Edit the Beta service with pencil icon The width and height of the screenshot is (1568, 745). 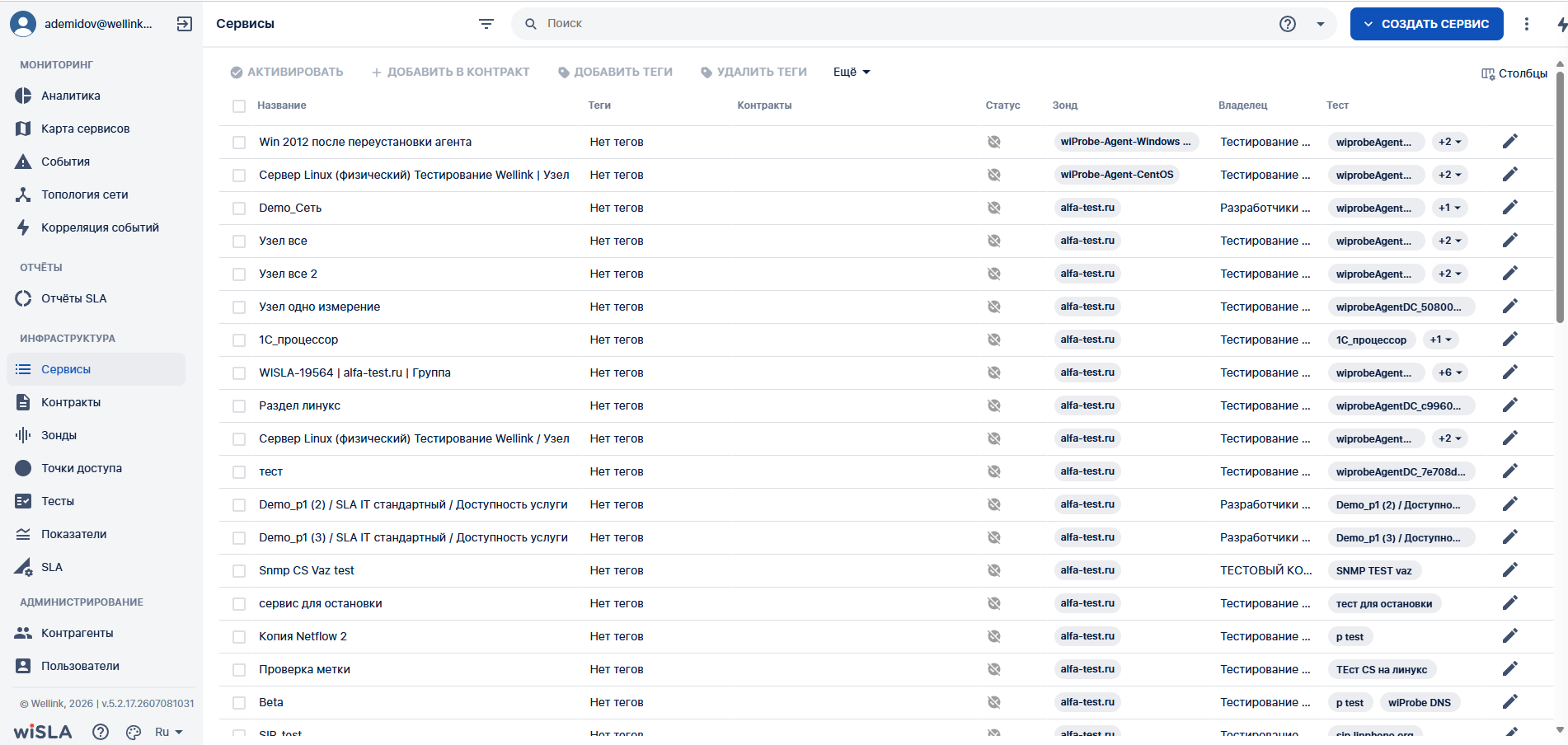(1510, 702)
